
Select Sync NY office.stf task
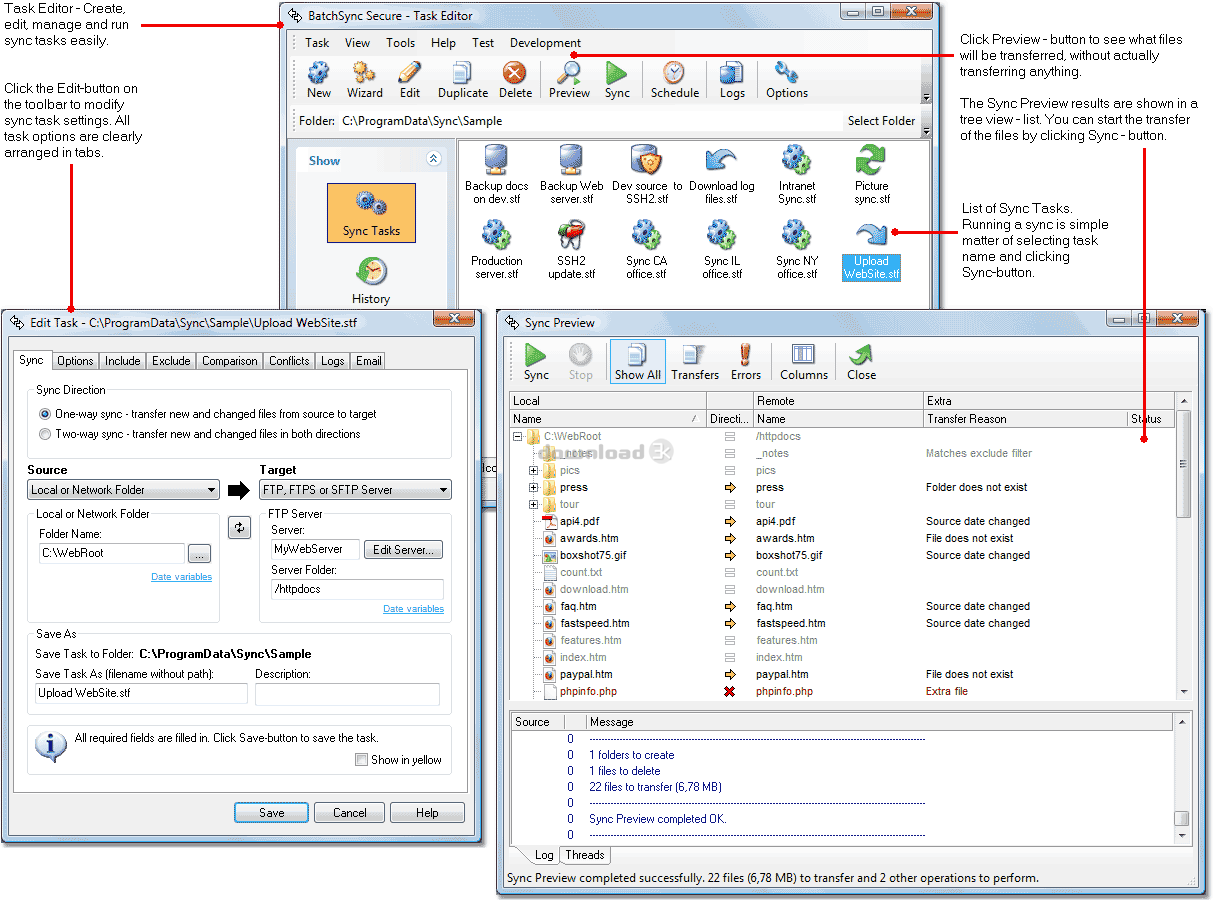(x=797, y=249)
